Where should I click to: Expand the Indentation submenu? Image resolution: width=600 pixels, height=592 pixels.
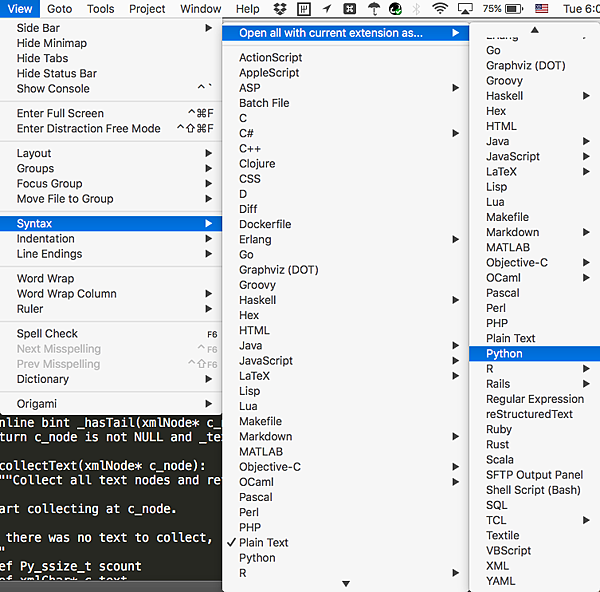[45, 239]
